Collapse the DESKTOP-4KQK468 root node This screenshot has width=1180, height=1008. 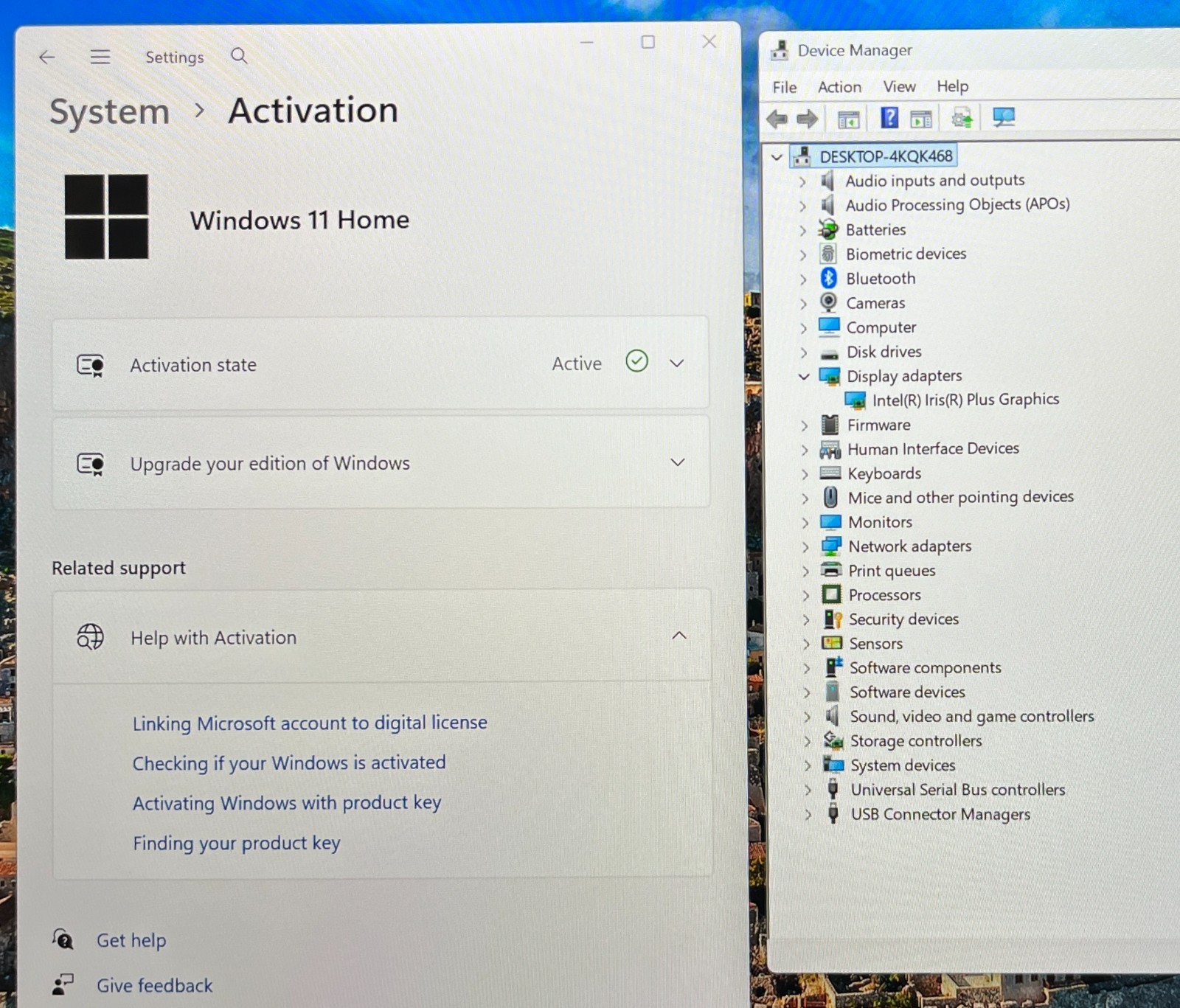(777, 156)
